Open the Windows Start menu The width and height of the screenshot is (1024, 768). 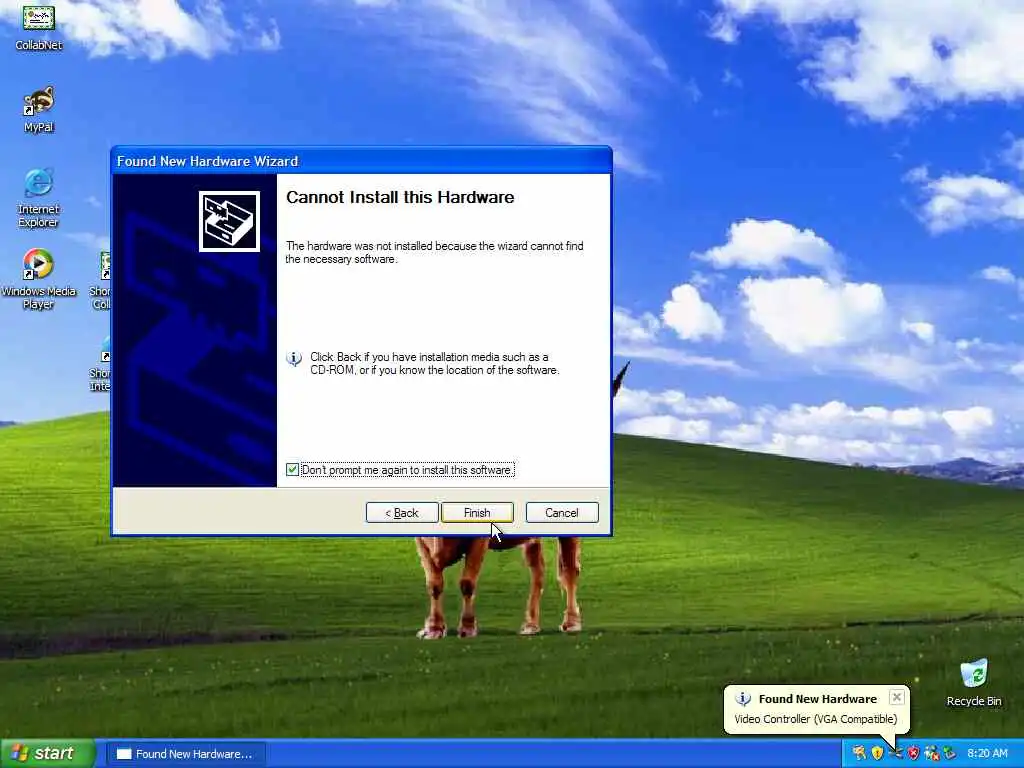47,754
